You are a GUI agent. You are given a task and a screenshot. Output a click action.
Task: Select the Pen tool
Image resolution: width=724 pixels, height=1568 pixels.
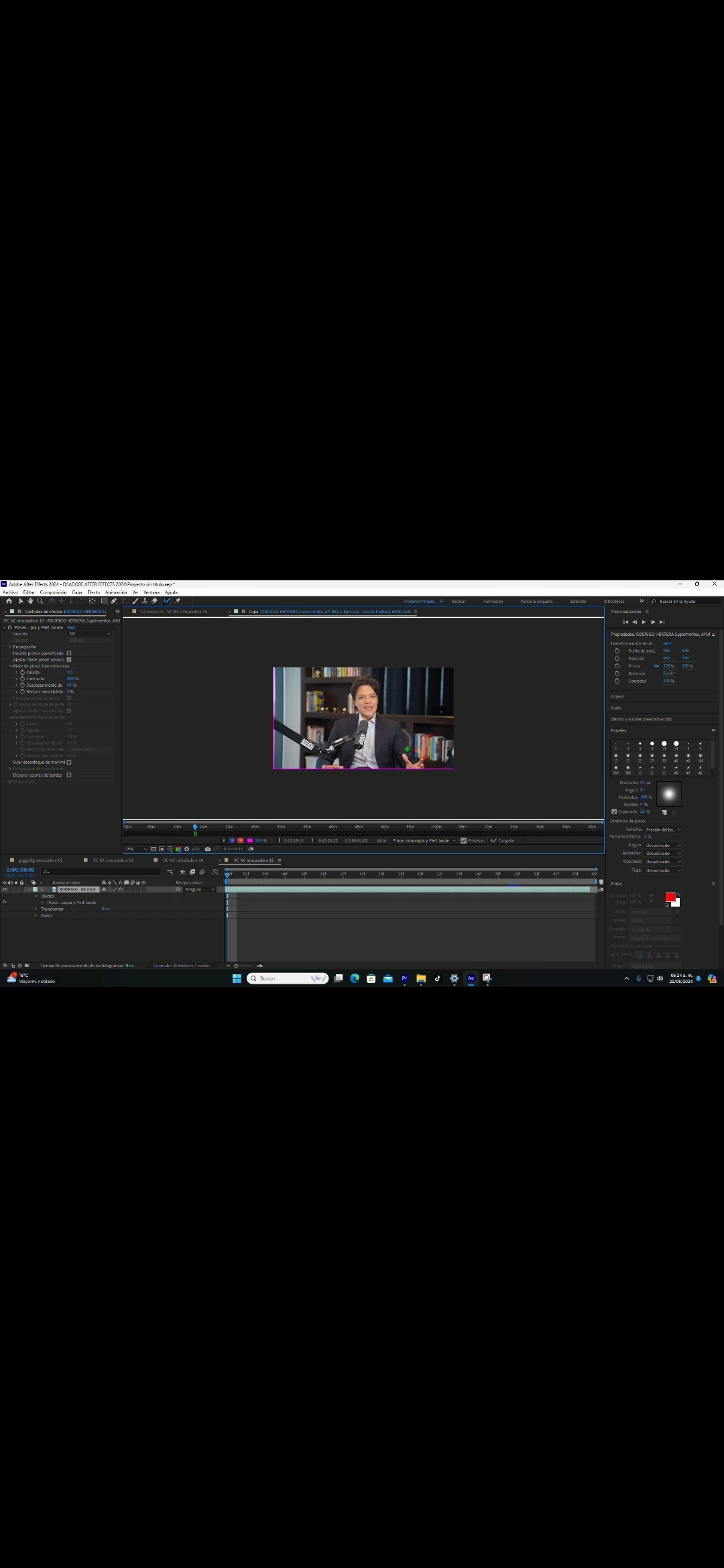[x=114, y=601]
